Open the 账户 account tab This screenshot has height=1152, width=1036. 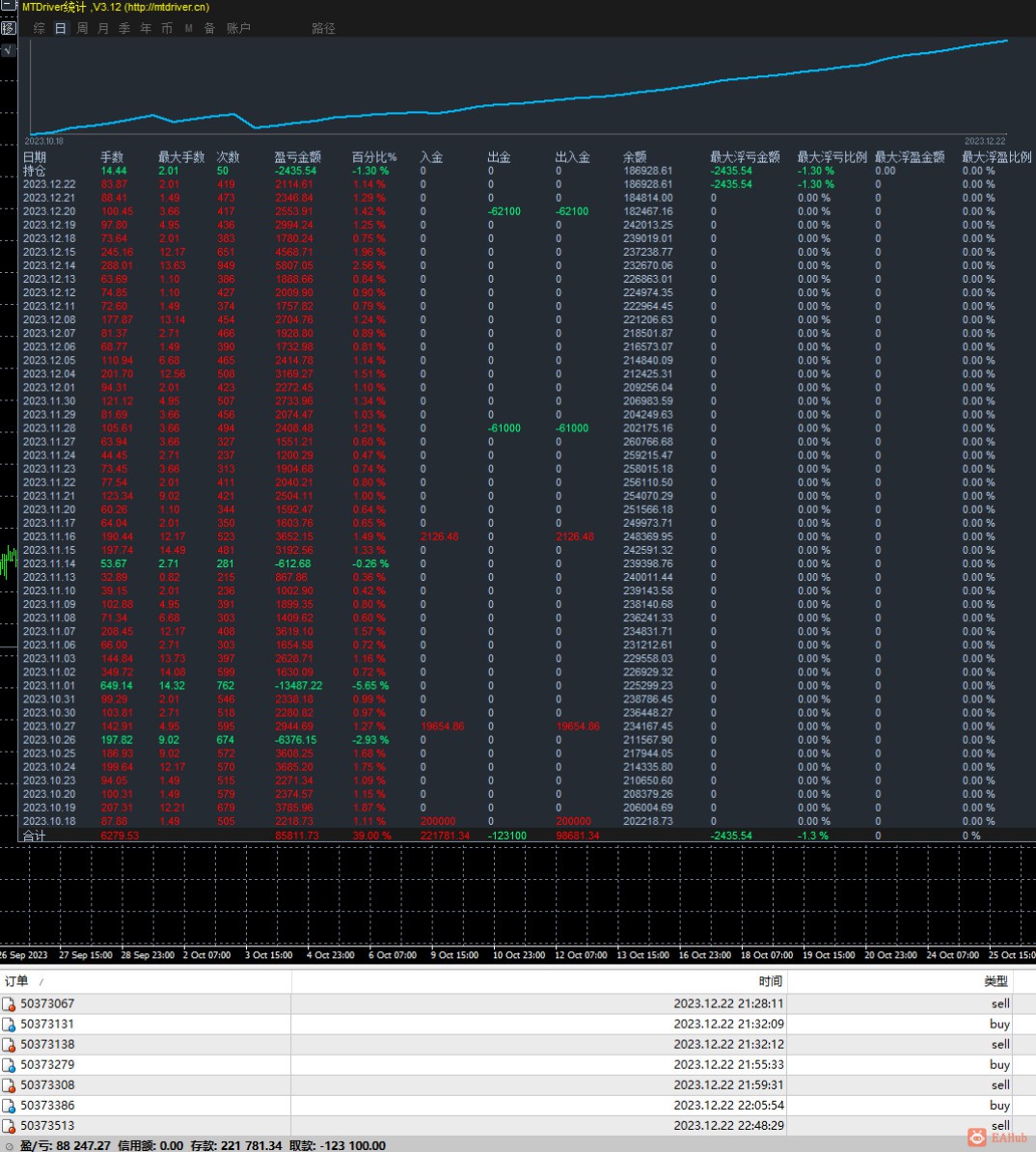239,28
